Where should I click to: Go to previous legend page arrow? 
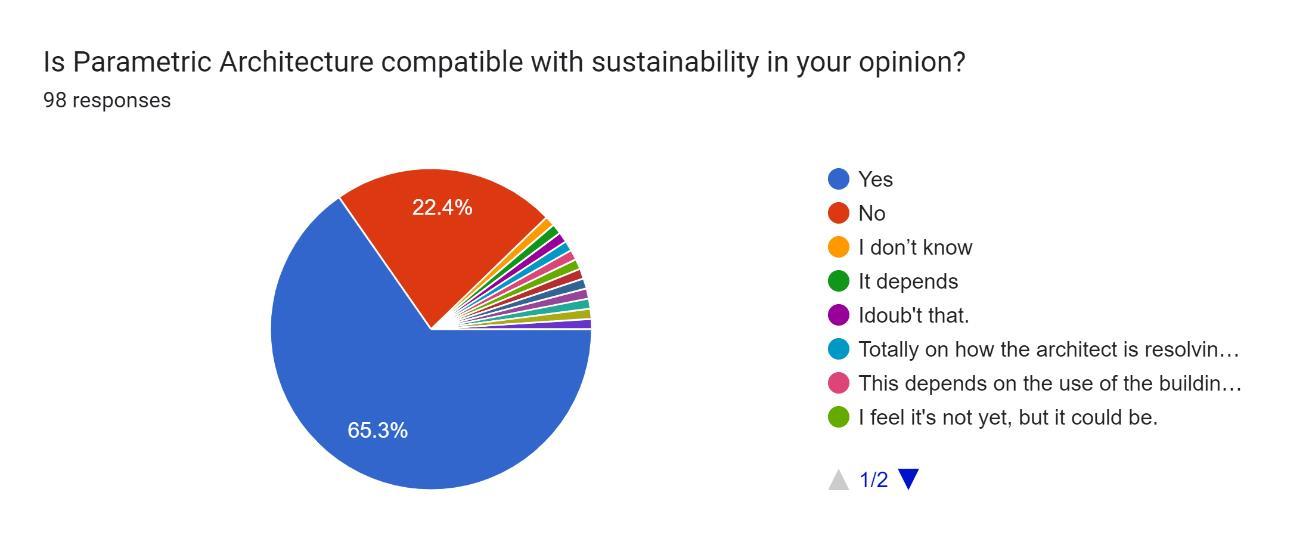[x=838, y=479]
